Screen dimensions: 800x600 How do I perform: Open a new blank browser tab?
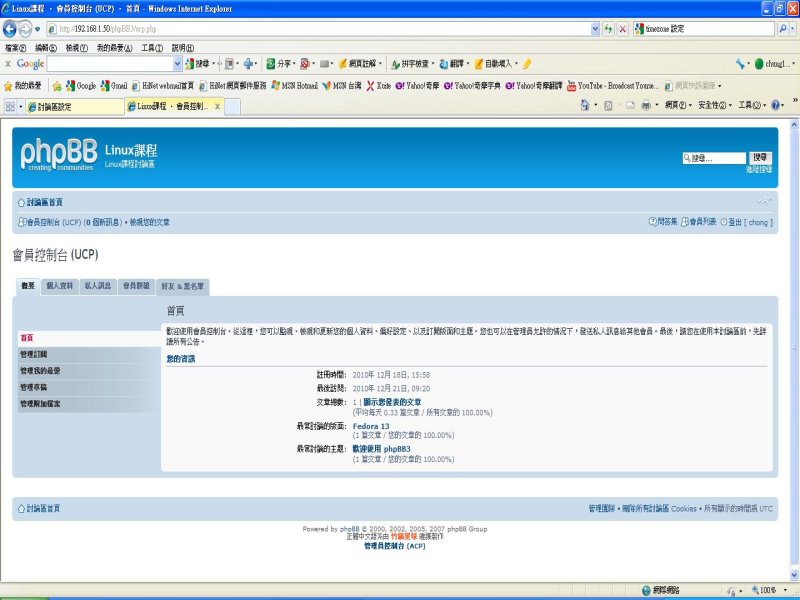pos(232,107)
